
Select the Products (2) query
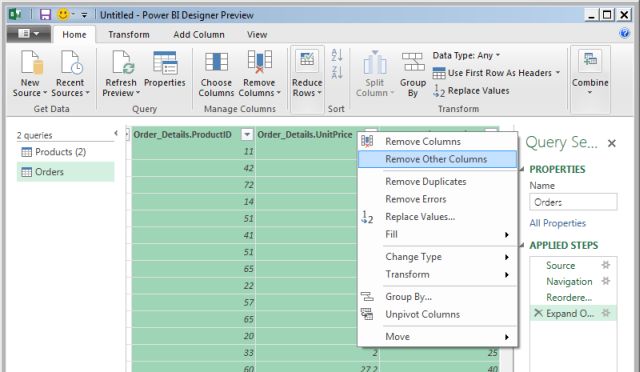65,152
